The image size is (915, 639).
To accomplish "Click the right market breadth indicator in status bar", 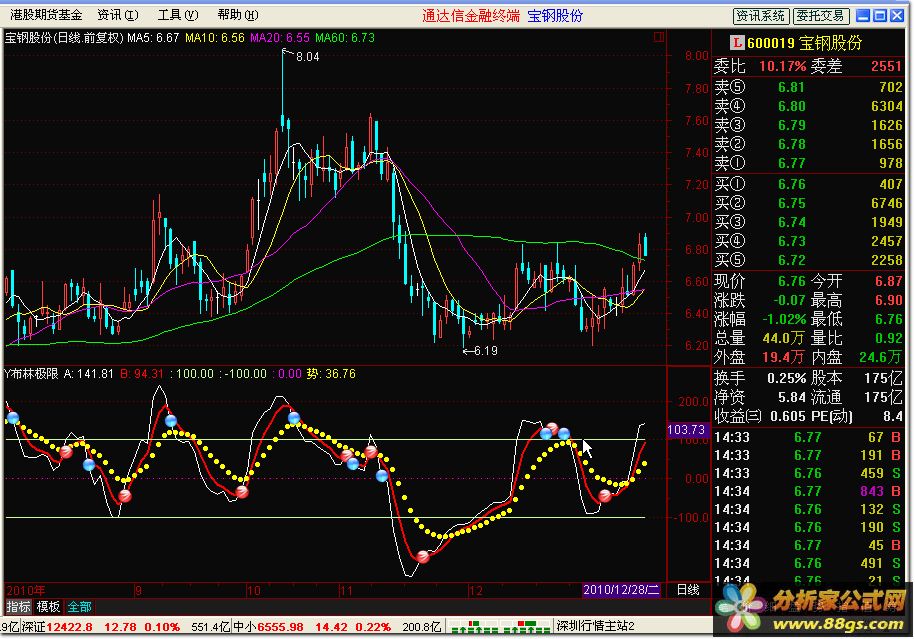I will (525, 628).
